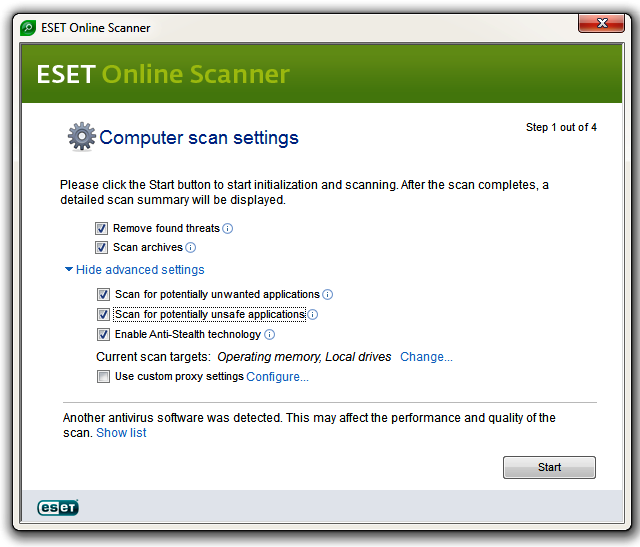Collapse the Hide advanced settings section
640x547 pixels.
pos(140,270)
